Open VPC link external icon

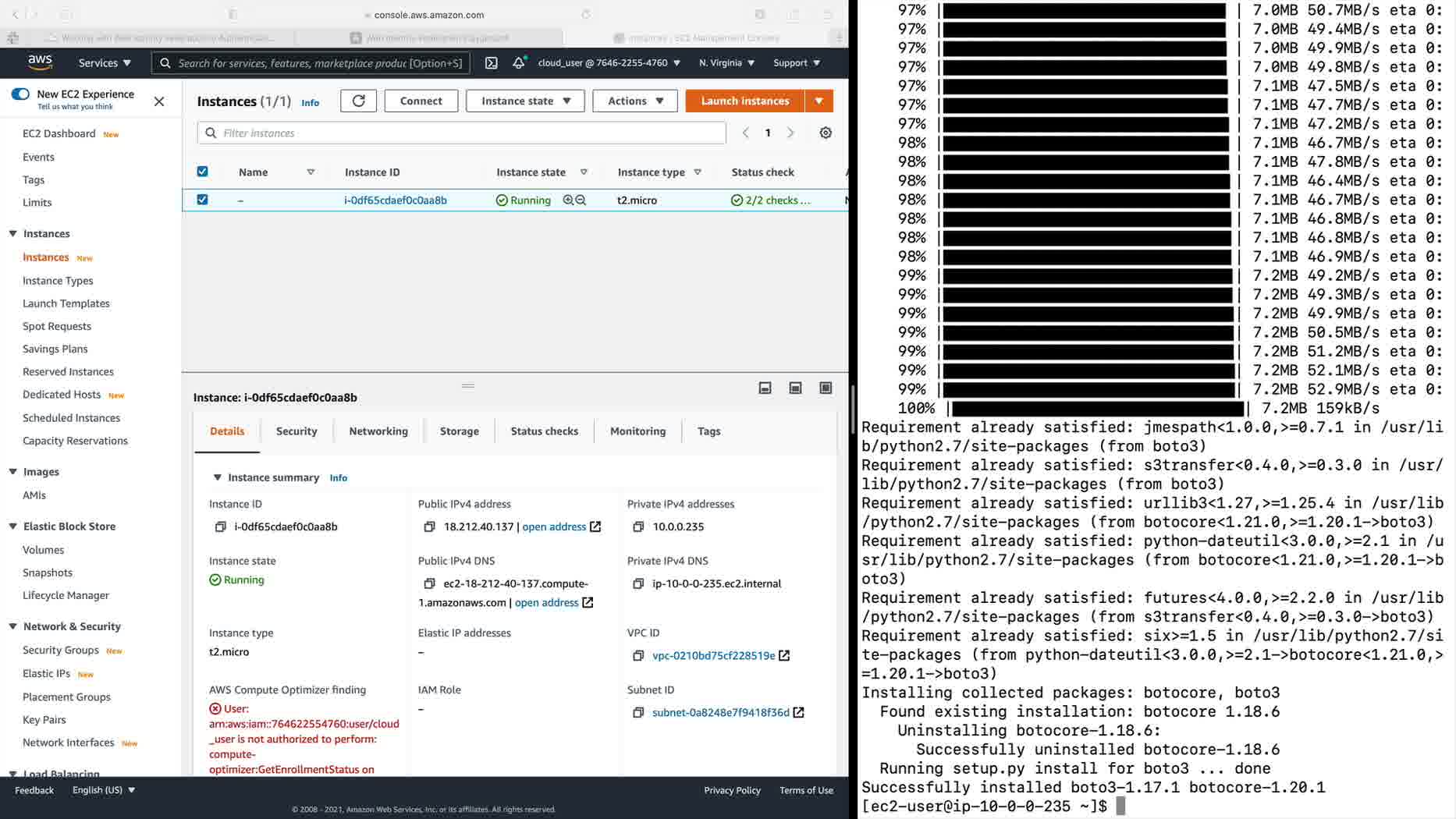coord(784,656)
